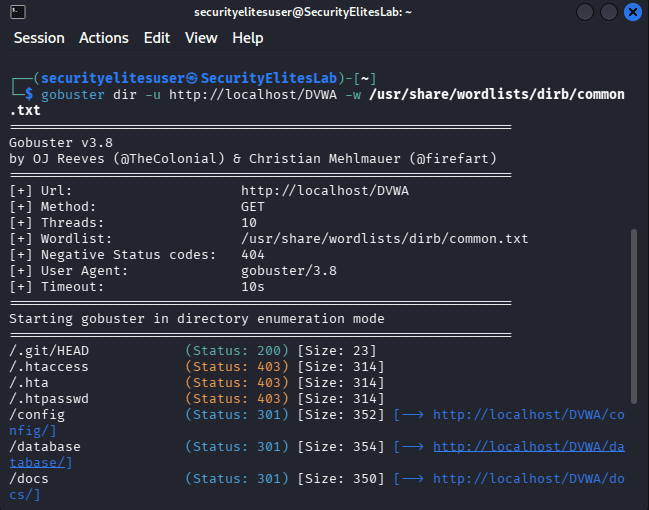Click the -w flag in the command

[x=353, y=94]
